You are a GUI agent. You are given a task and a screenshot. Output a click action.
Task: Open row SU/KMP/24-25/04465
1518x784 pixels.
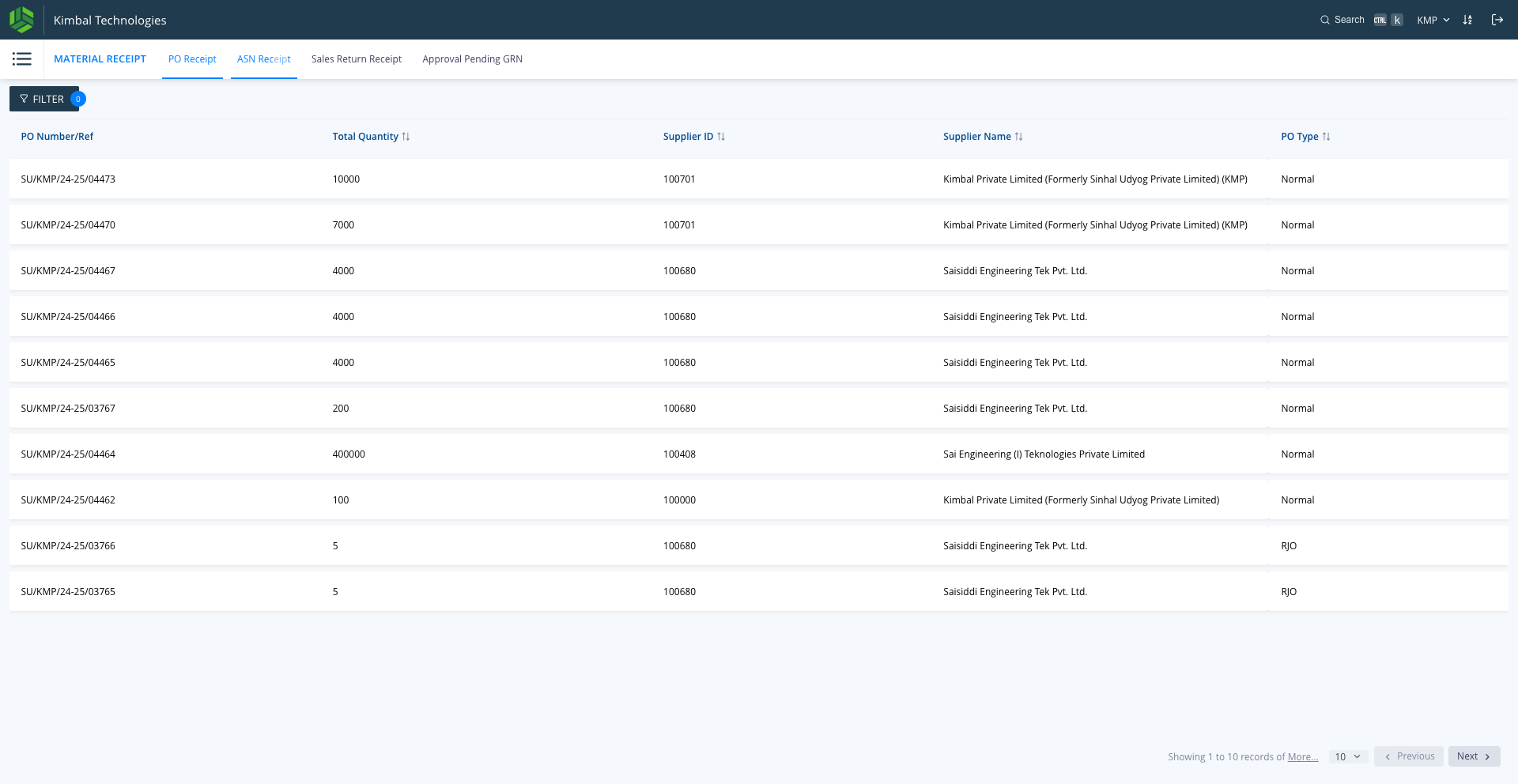(x=758, y=363)
